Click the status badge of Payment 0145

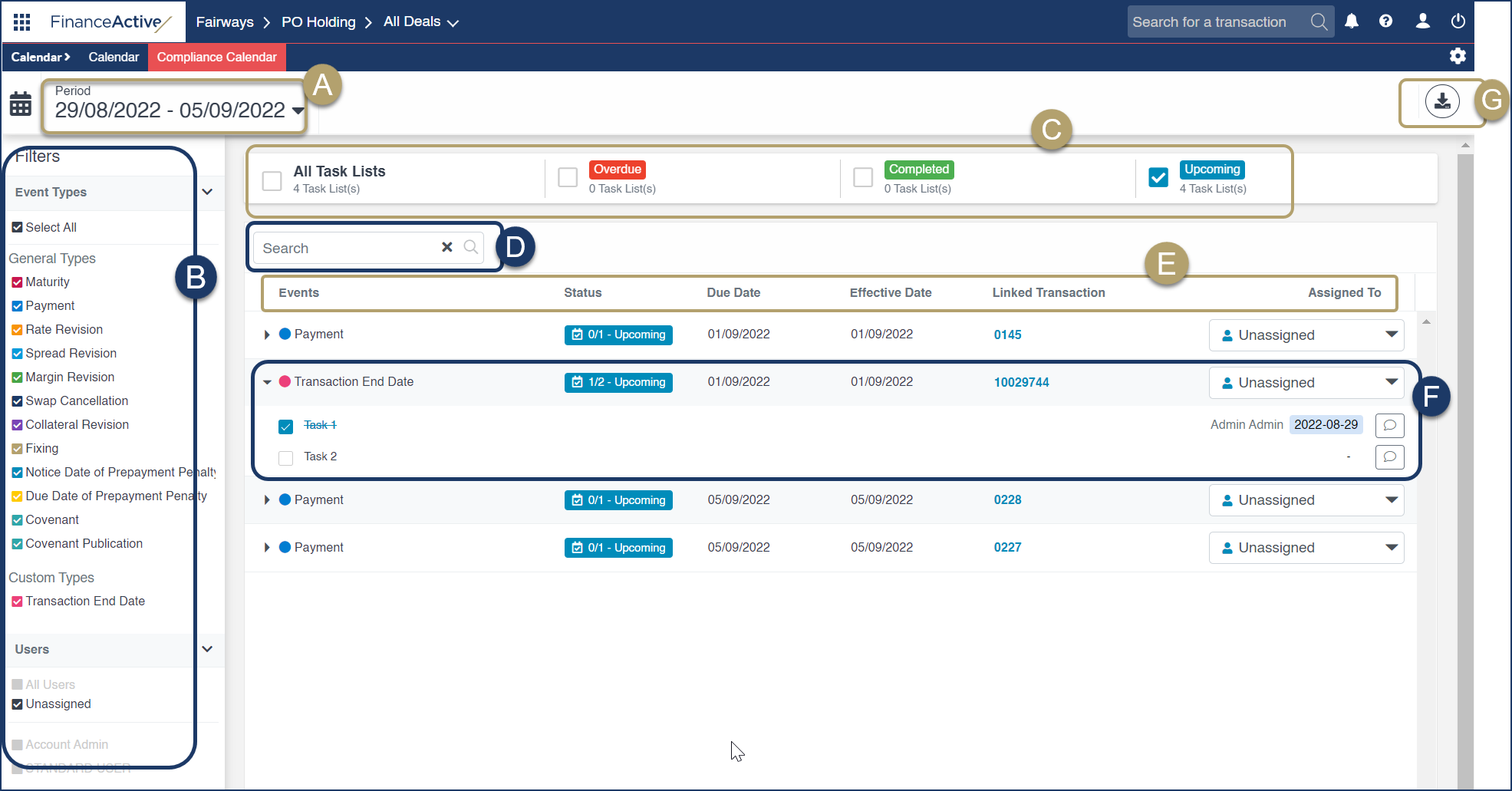pyautogui.click(x=618, y=335)
